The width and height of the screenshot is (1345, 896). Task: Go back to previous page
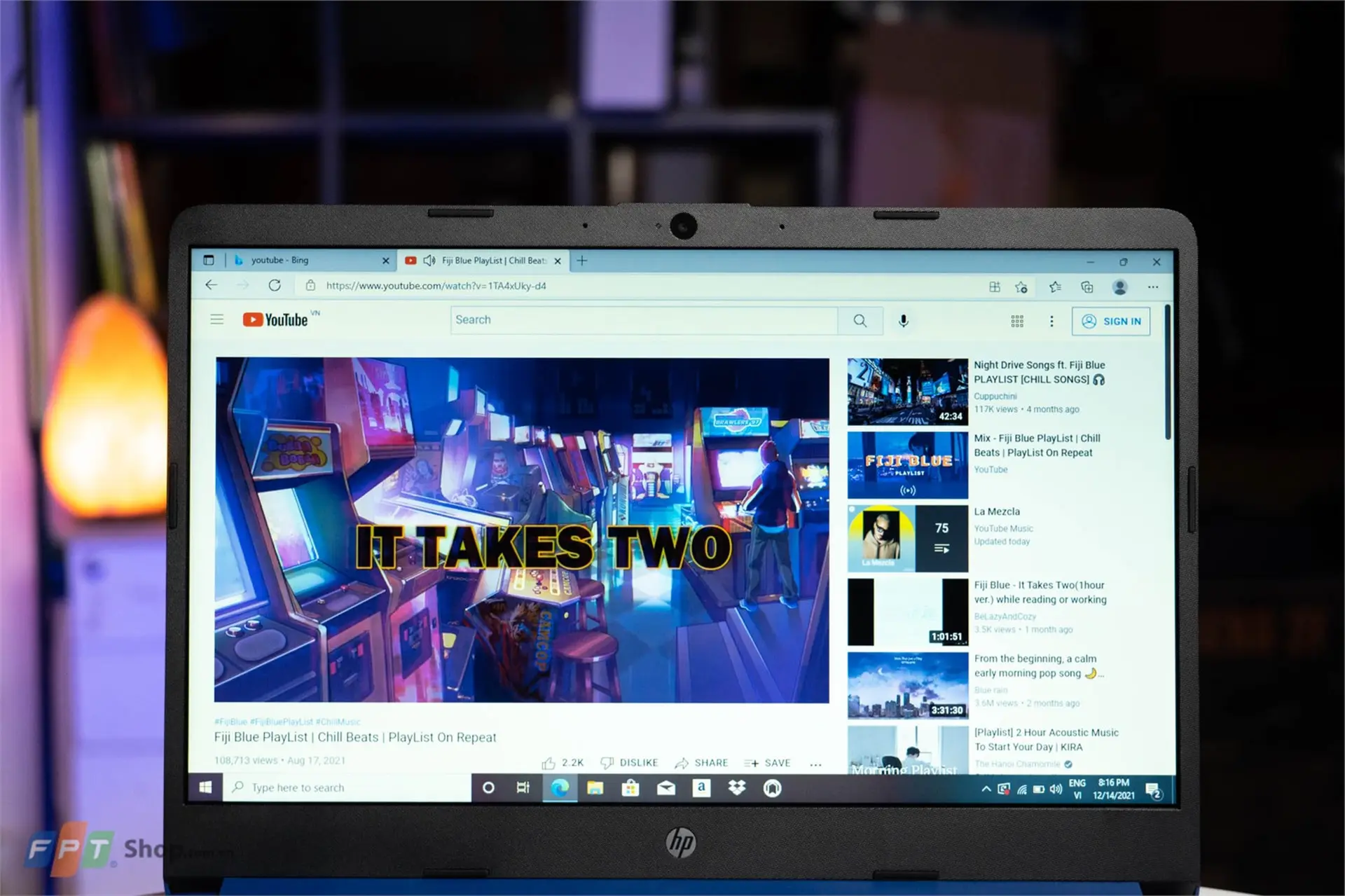tap(211, 285)
